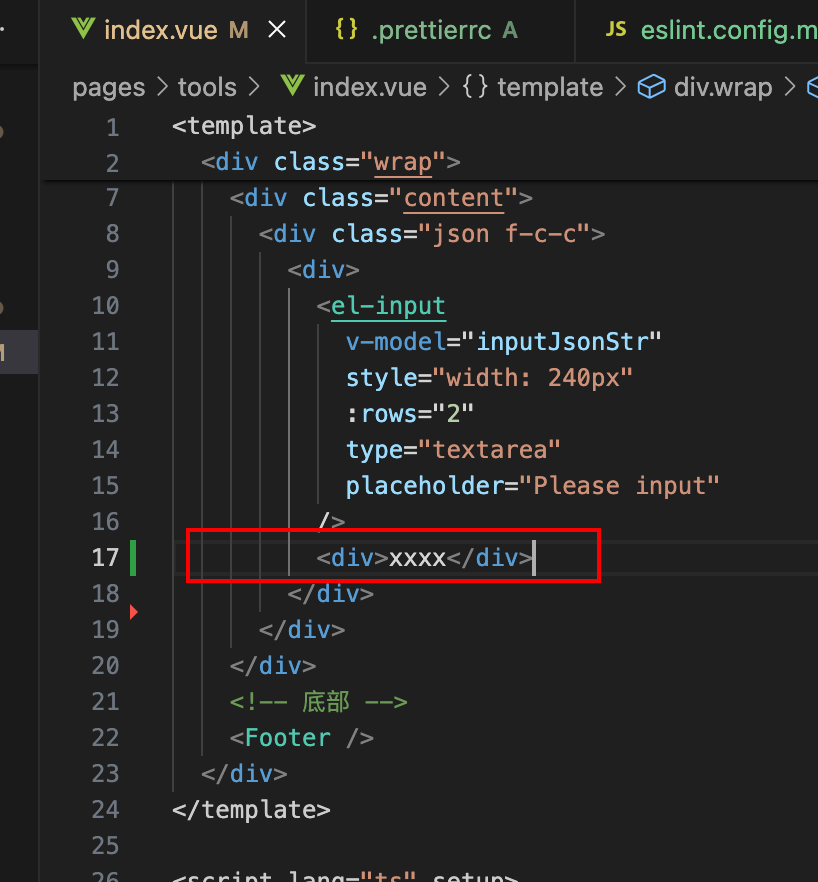Select the index.vue breadcrumb
This screenshot has height=882, width=818.
pos(370,87)
